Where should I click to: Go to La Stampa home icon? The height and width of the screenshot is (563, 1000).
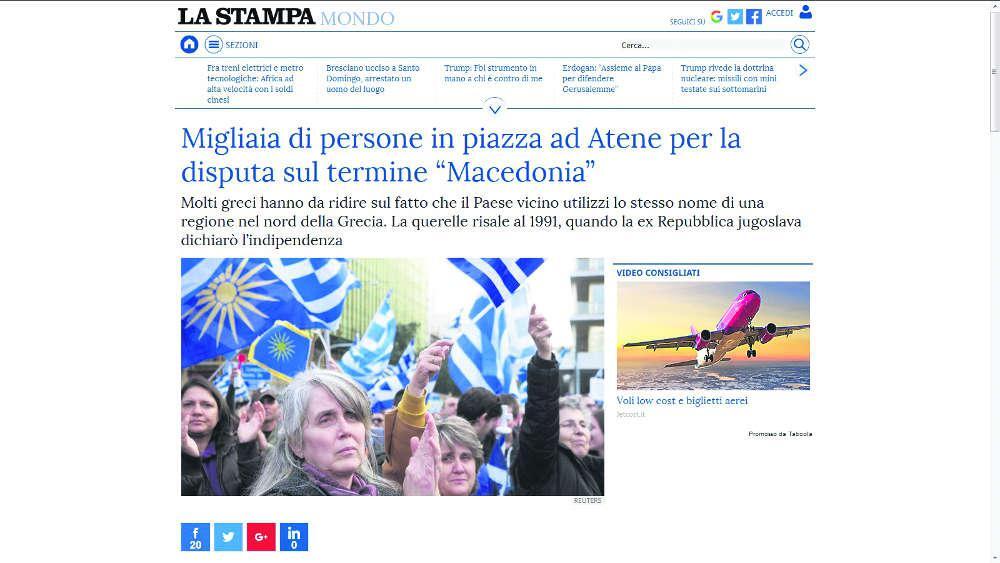point(189,45)
